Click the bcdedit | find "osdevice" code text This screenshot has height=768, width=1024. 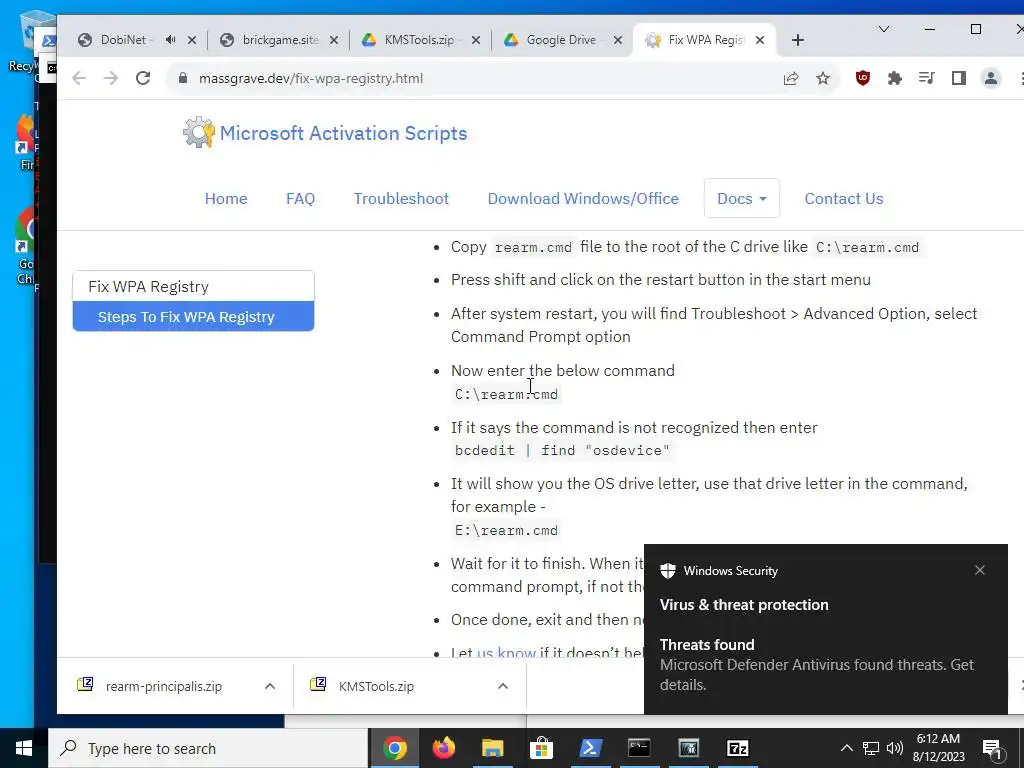562,451
